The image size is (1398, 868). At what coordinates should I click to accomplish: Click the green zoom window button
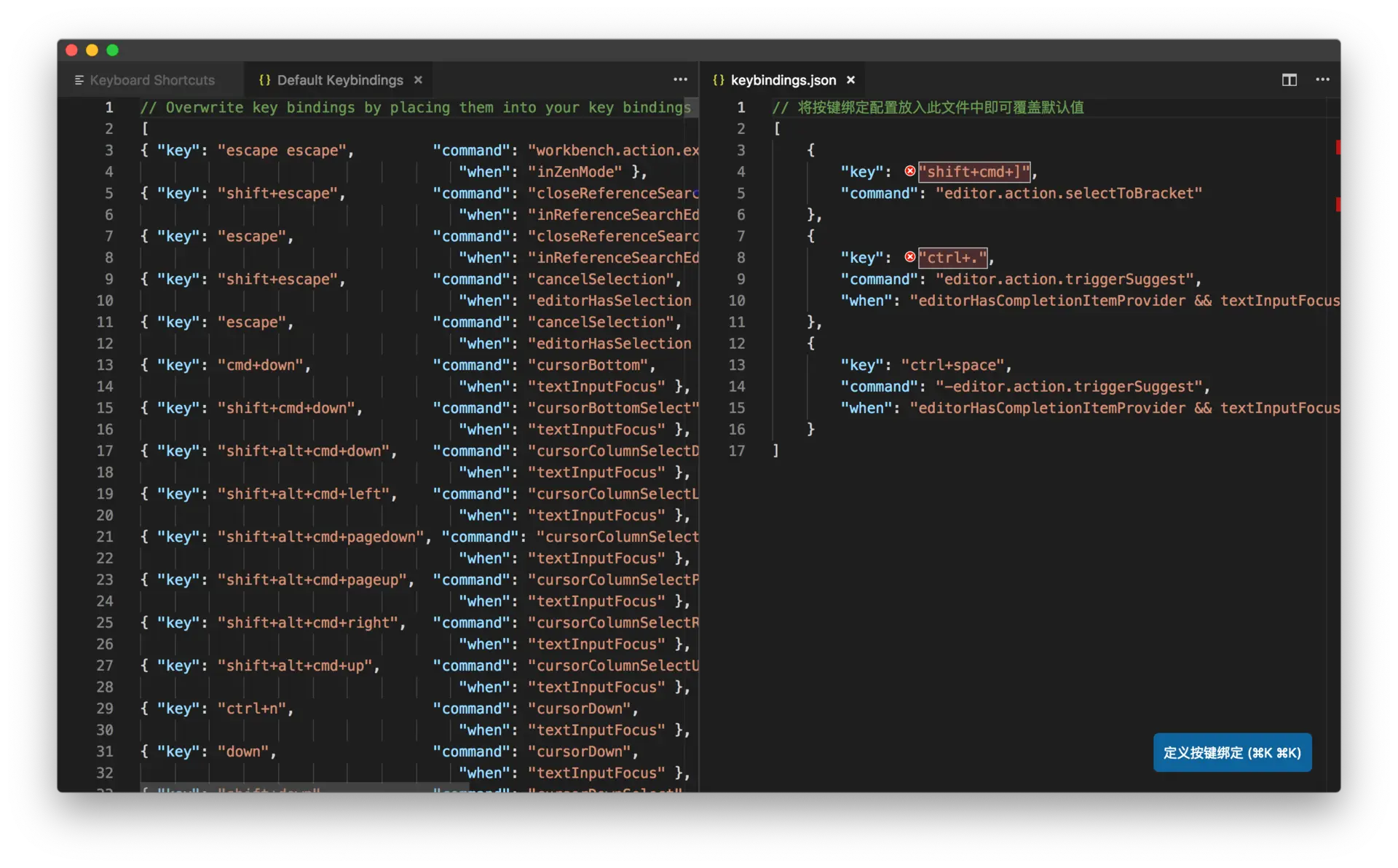pos(112,50)
